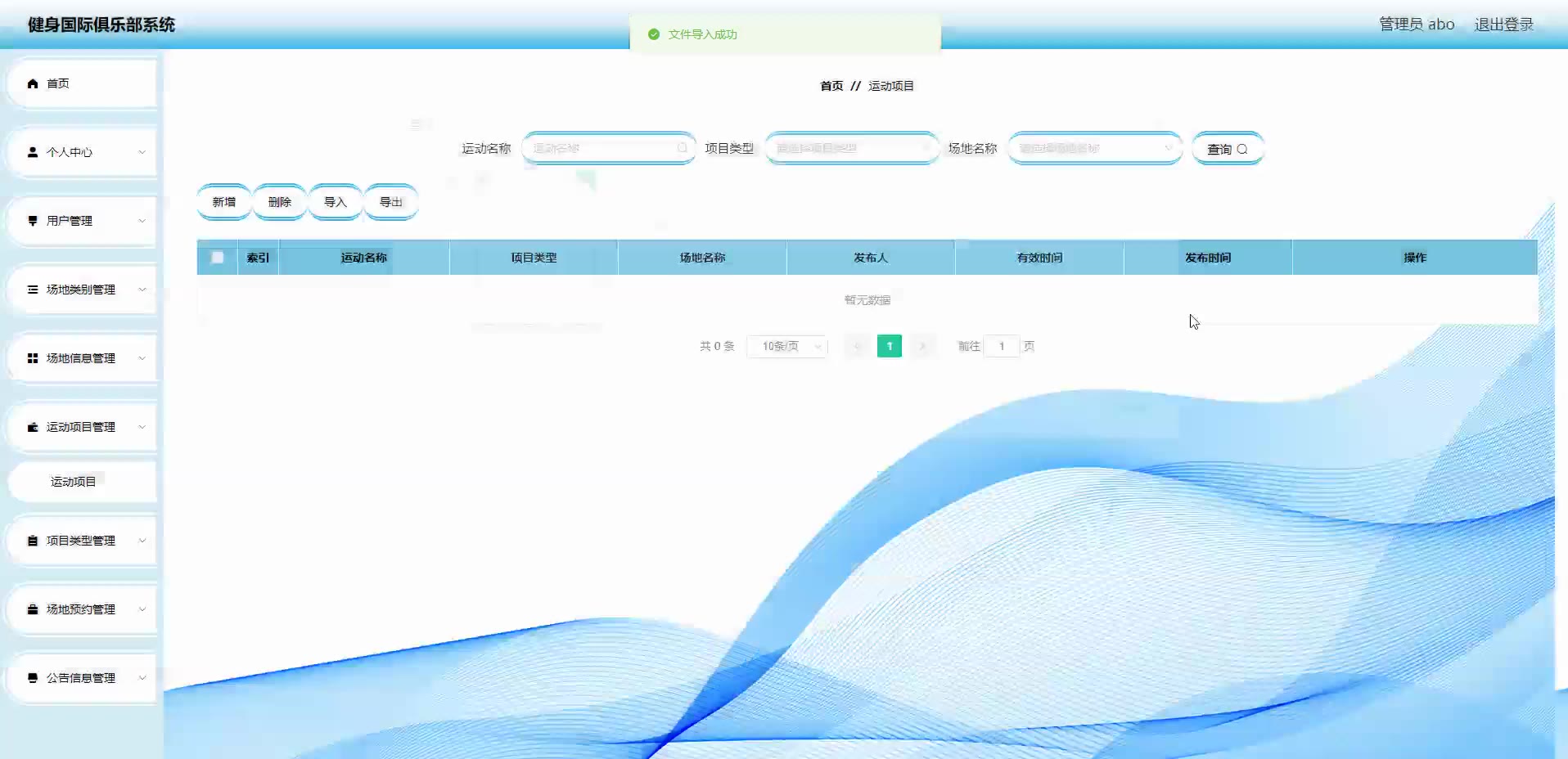Viewport: 1568px width, 759px height.
Task: Click the previous page arrow
Action: pos(857,347)
